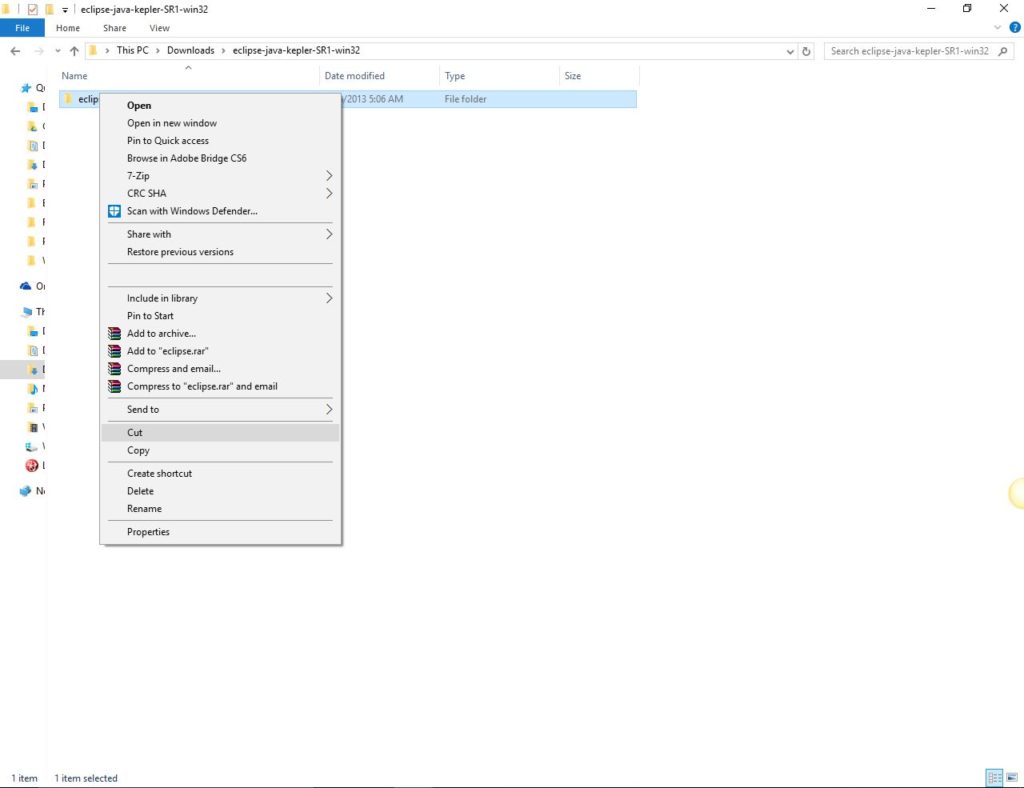
Task: Click the refresh icon beside the address bar
Action: pos(807,50)
